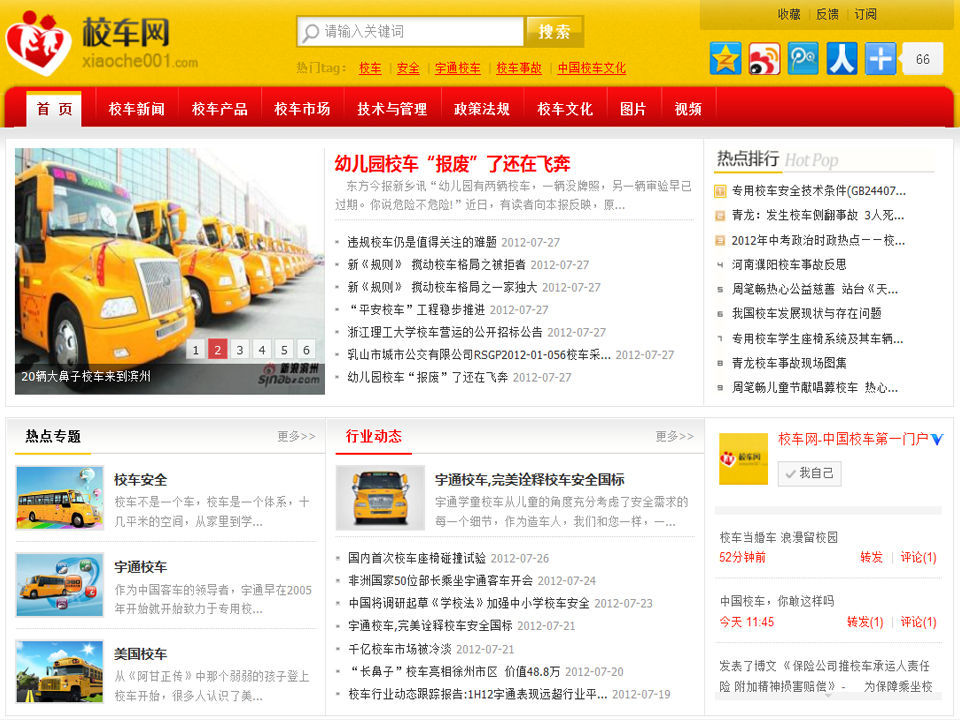The image size is (960, 720).
Task: Open the 技术与管理 menu item
Action: (x=392, y=109)
